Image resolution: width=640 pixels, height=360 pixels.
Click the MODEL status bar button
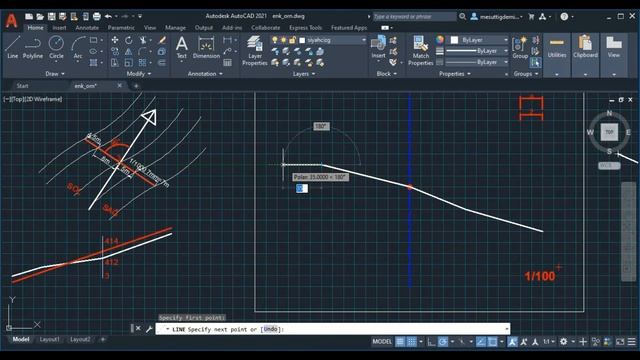coord(382,342)
